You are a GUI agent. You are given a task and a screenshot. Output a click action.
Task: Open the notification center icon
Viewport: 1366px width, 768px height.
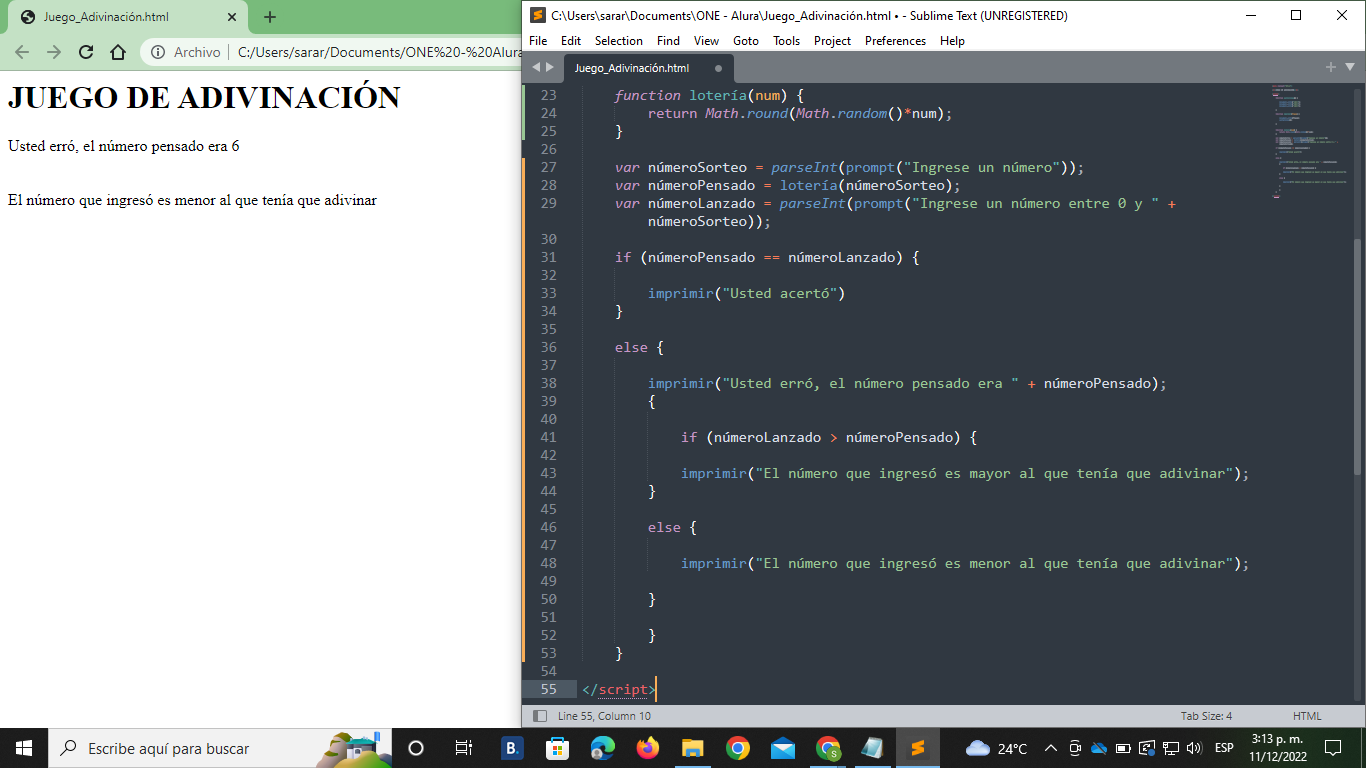pos(1332,748)
